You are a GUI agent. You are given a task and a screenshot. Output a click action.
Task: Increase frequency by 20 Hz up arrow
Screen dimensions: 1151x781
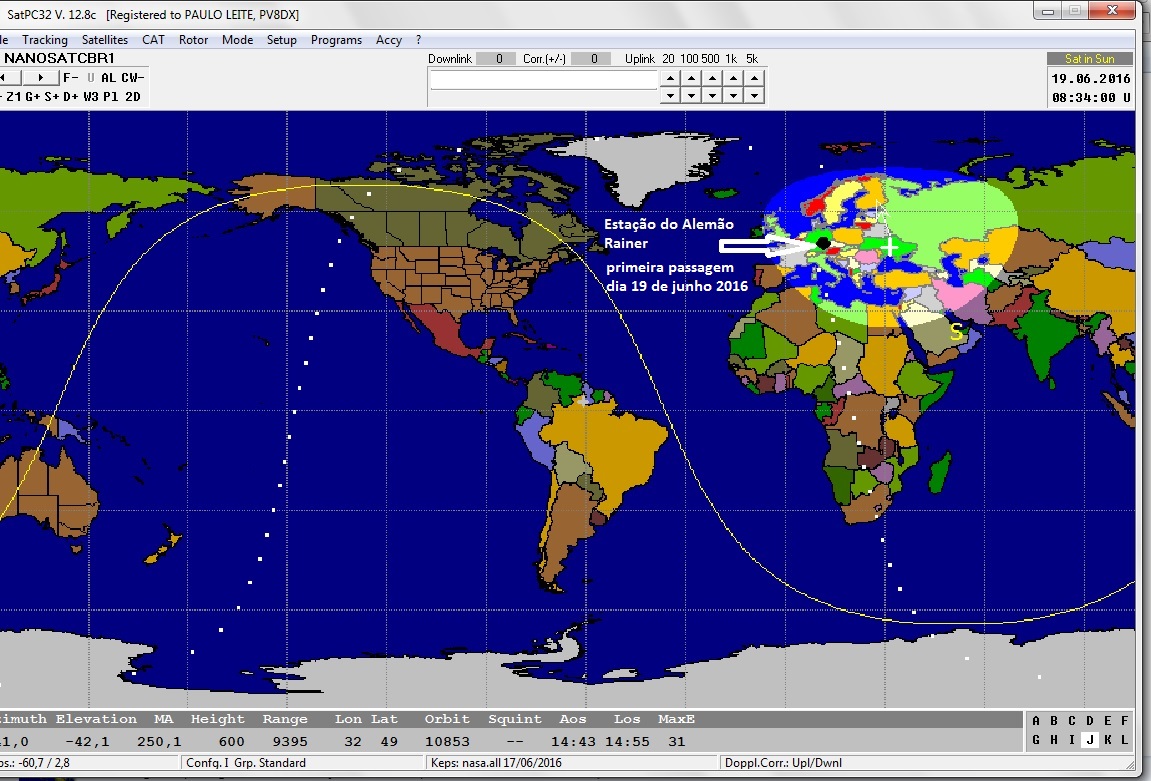tap(668, 77)
